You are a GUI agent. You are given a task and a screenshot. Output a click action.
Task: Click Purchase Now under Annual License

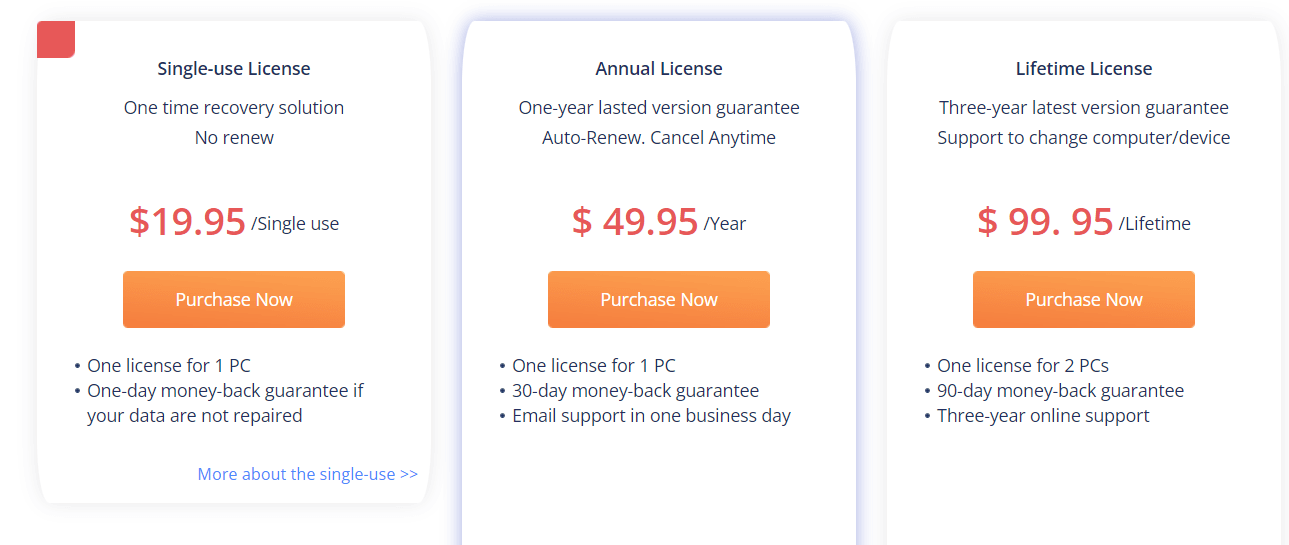click(659, 299)
